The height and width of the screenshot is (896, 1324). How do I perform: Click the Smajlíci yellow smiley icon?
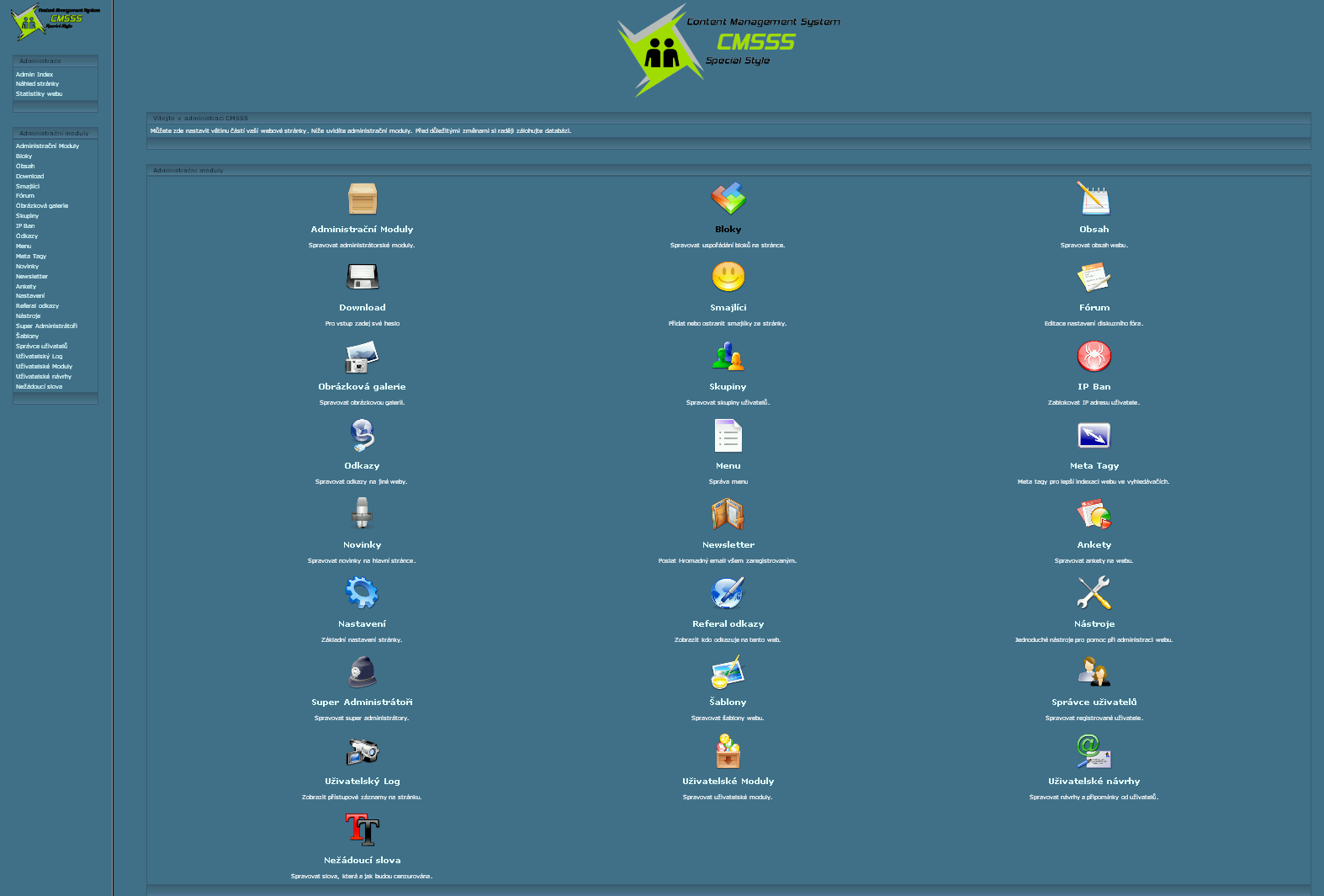(728, 277)
